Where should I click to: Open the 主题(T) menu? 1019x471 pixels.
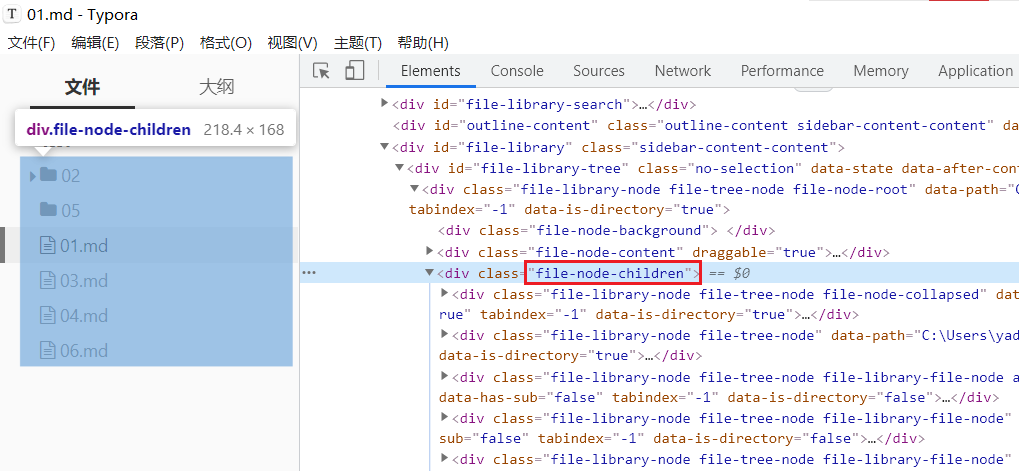pyautogui.click(x=357, y=43)
